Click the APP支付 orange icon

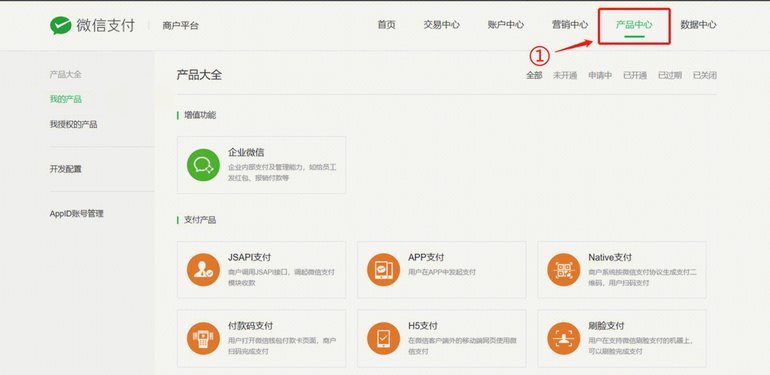point(384,269)
